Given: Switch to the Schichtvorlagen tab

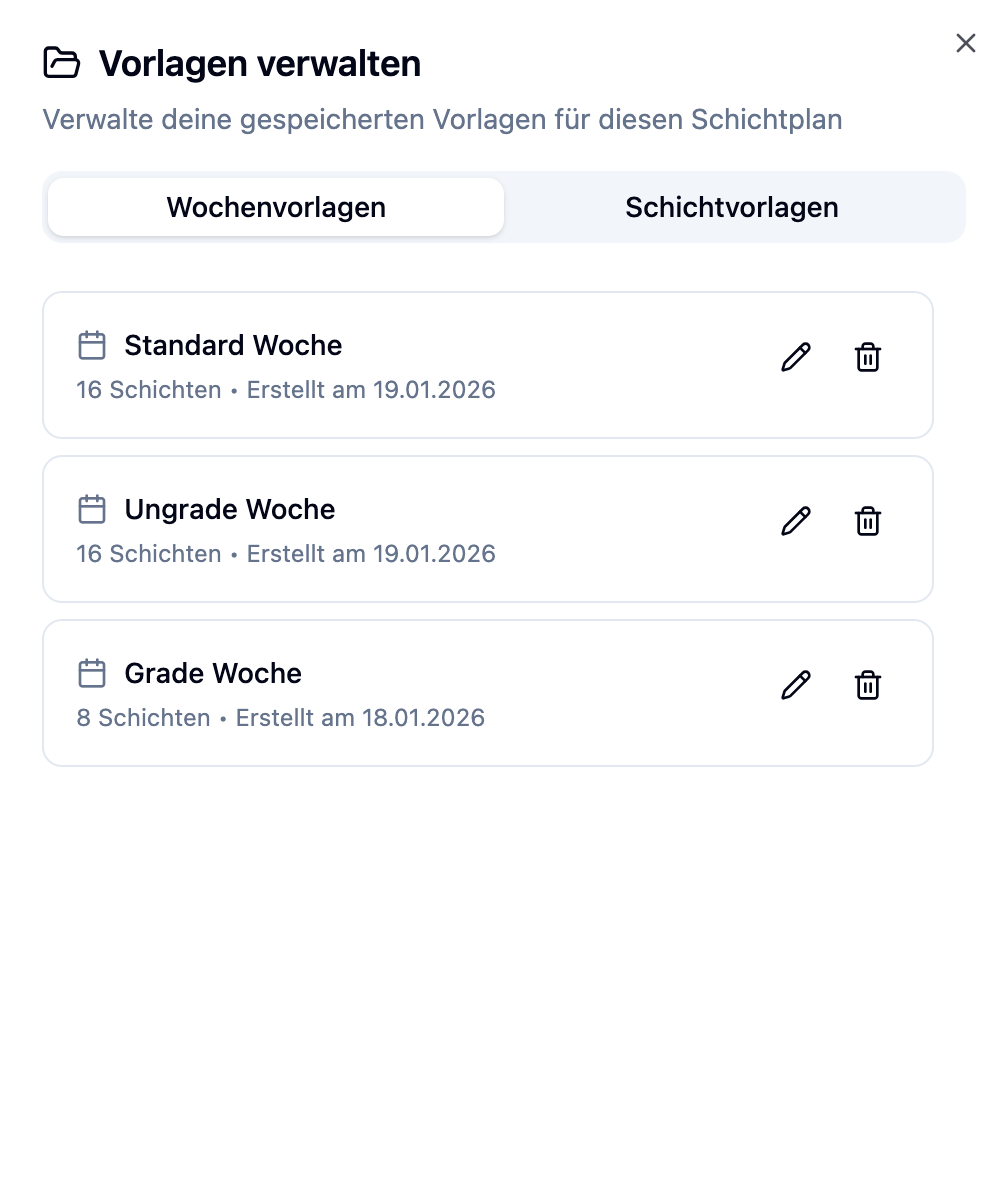Looking at the screenshot, I should click(x=732, y=207).
